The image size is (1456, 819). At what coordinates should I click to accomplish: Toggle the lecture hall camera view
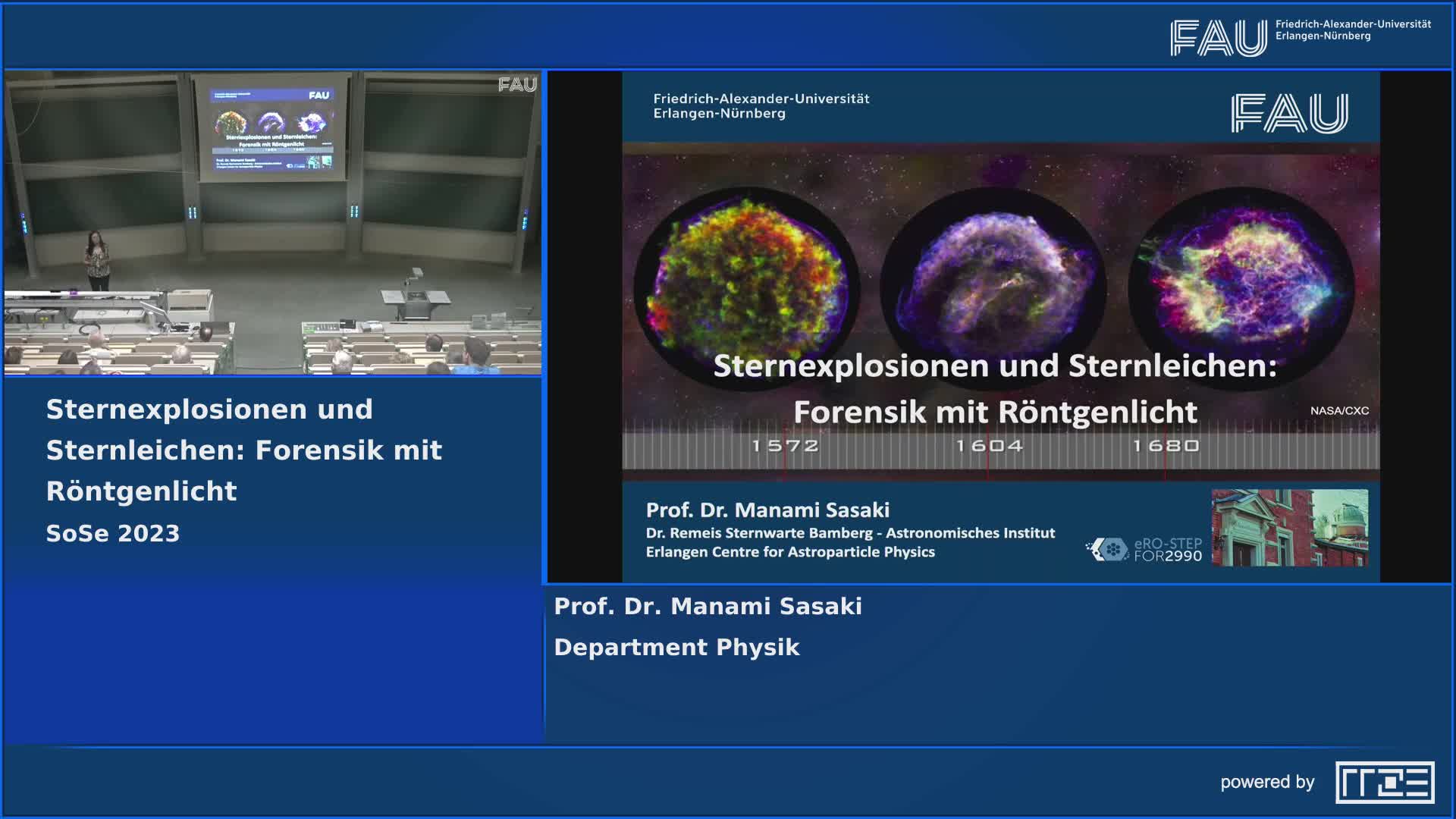[273, 224]
